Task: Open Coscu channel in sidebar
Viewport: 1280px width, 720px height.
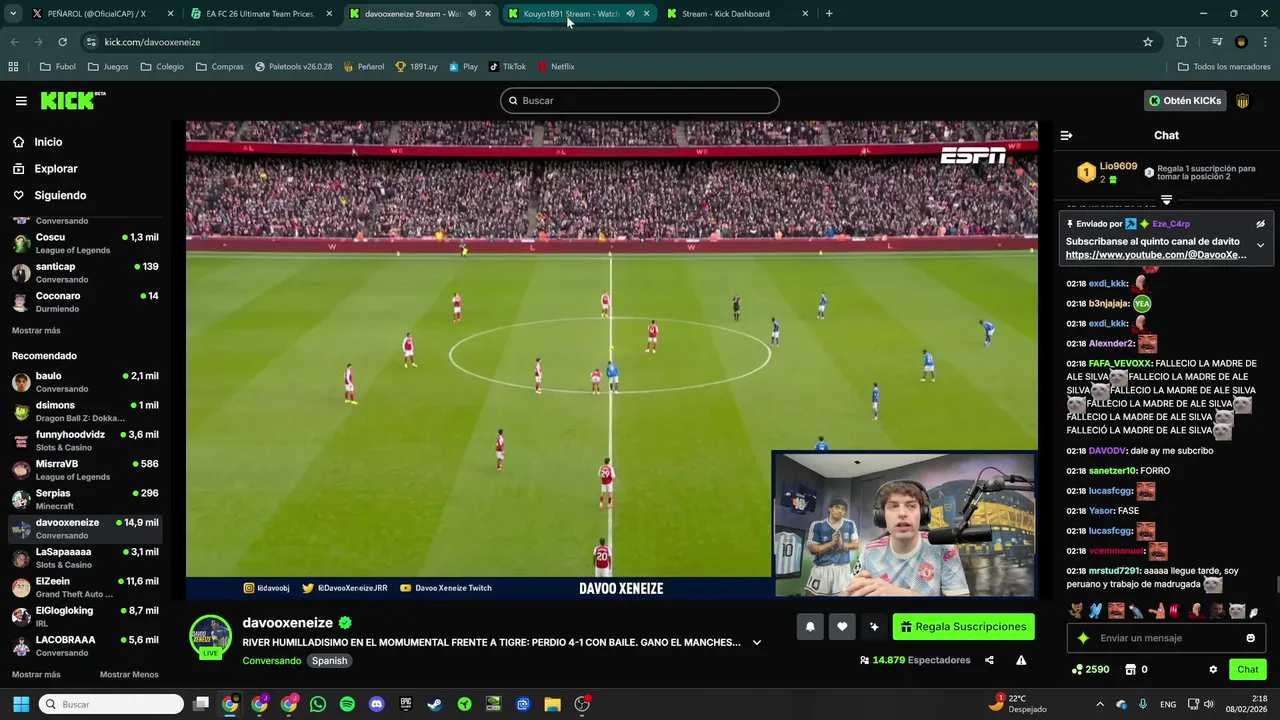Action: pos(85,243)
